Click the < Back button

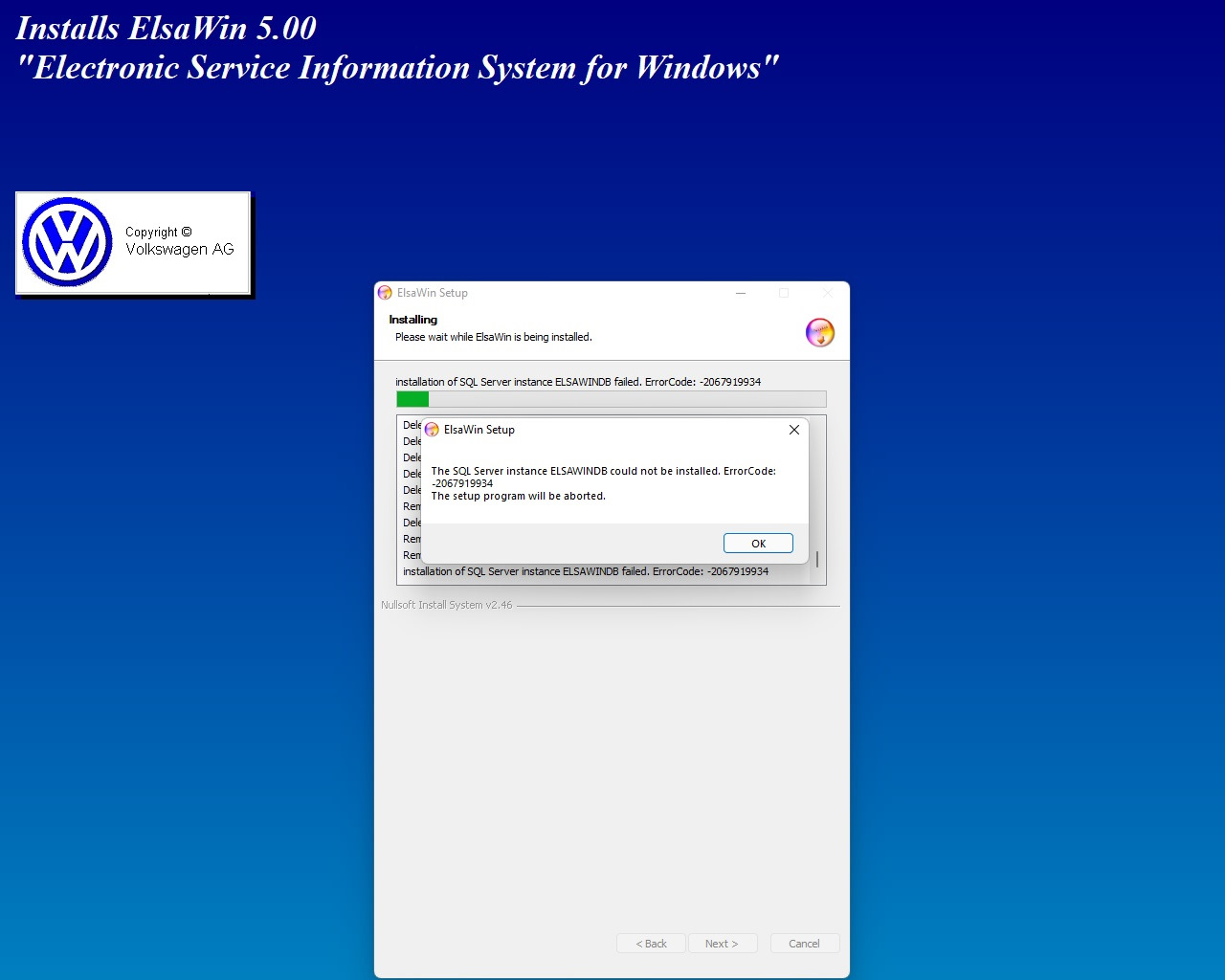point(651,944)
